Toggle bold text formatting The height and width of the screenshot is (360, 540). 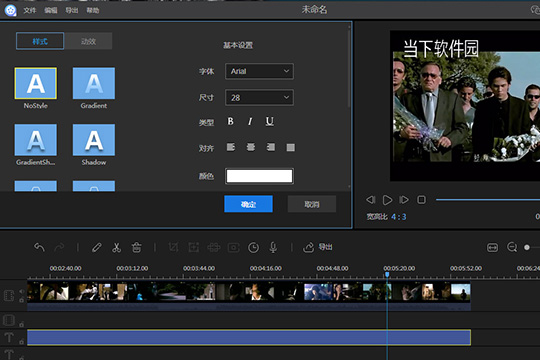click(230, 121)
